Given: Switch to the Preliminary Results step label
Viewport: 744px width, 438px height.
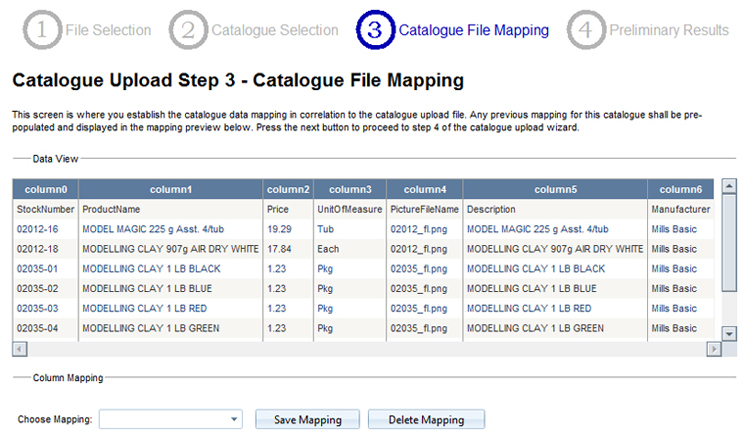Looking at the screenshot, I should click(669, 30).
